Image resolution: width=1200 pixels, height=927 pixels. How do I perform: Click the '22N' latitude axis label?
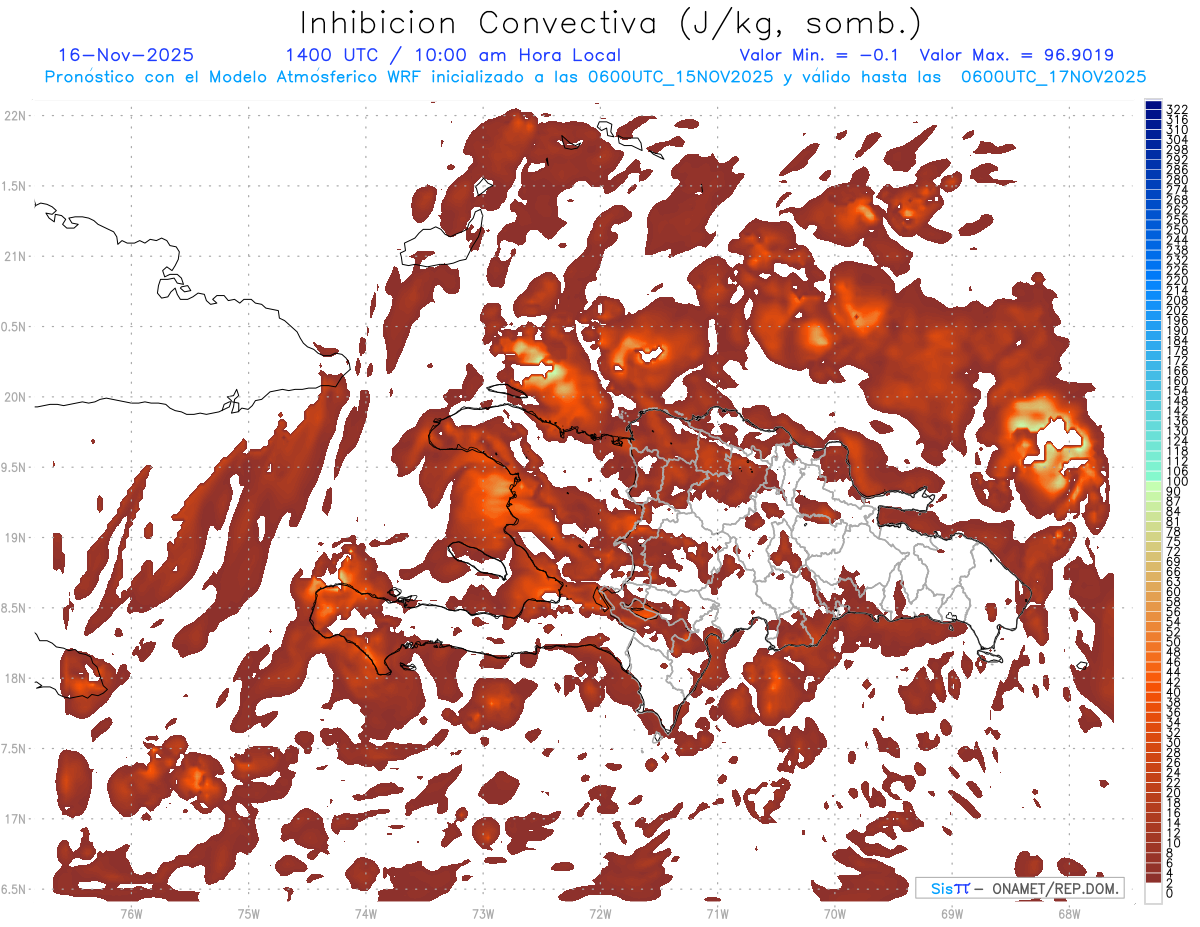(x=15, y=115)
